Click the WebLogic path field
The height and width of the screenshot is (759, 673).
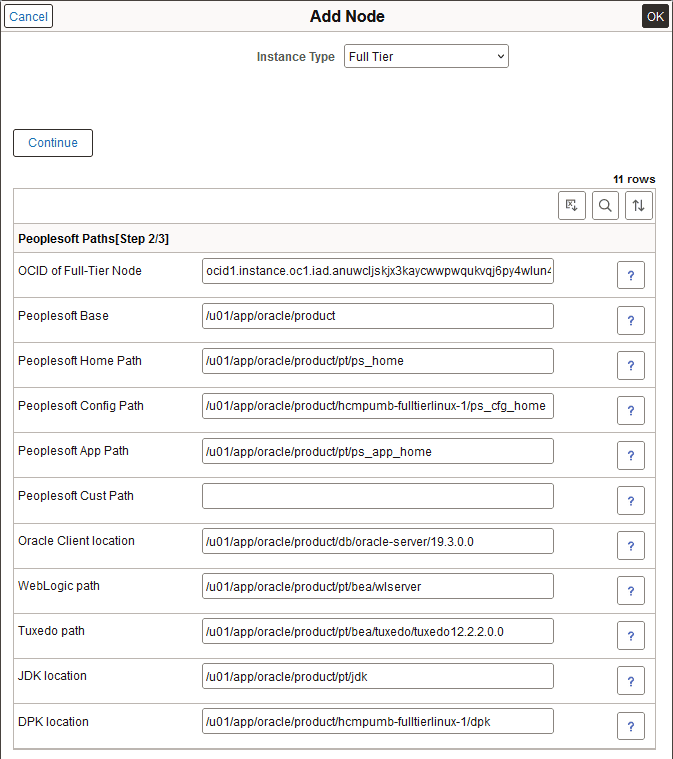pos(378,586)
